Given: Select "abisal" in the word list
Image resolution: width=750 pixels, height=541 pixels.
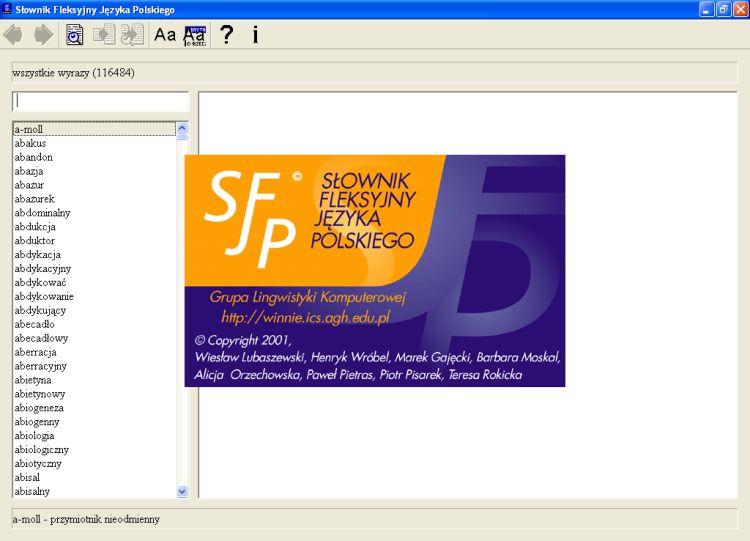Looking at the screenshot, I should click(94, 477).
